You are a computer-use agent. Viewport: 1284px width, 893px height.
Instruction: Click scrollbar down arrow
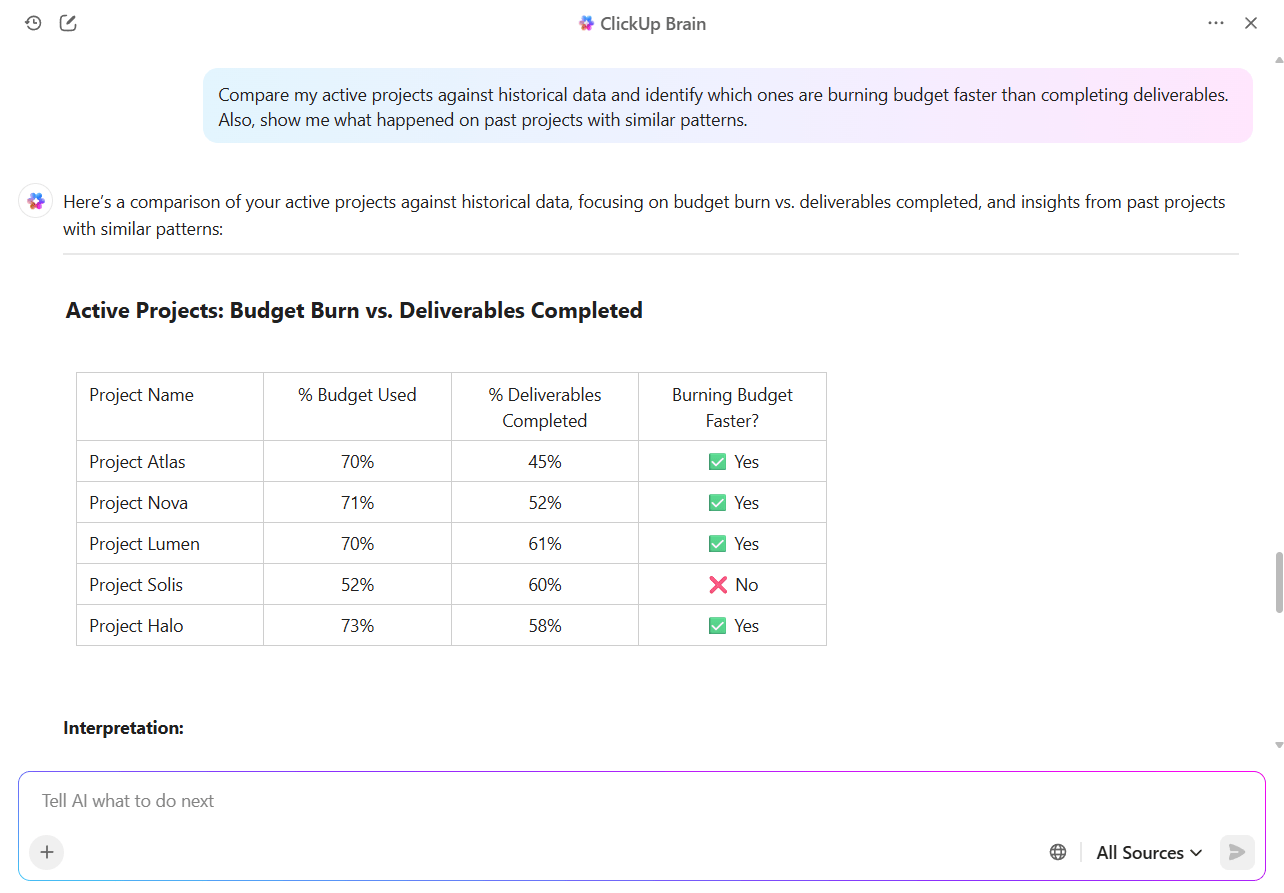coord(1278,745)
